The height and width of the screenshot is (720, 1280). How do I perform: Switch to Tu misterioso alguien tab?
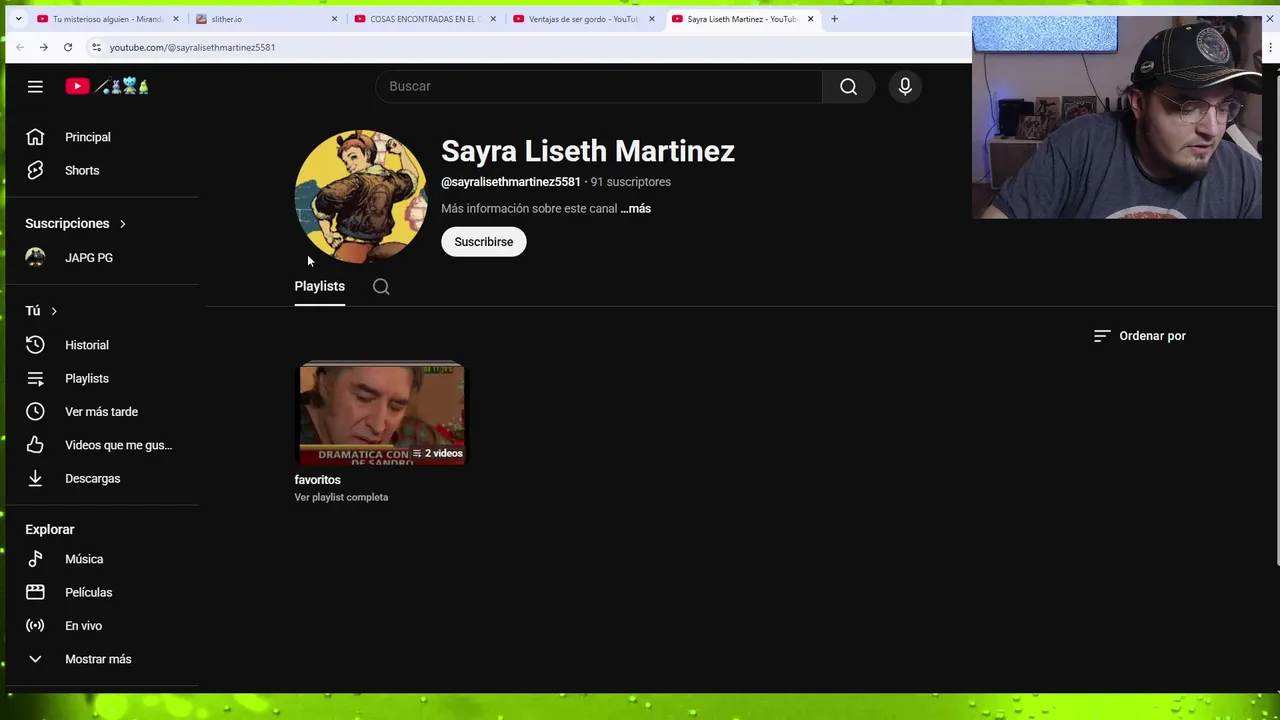coord(108,19)
